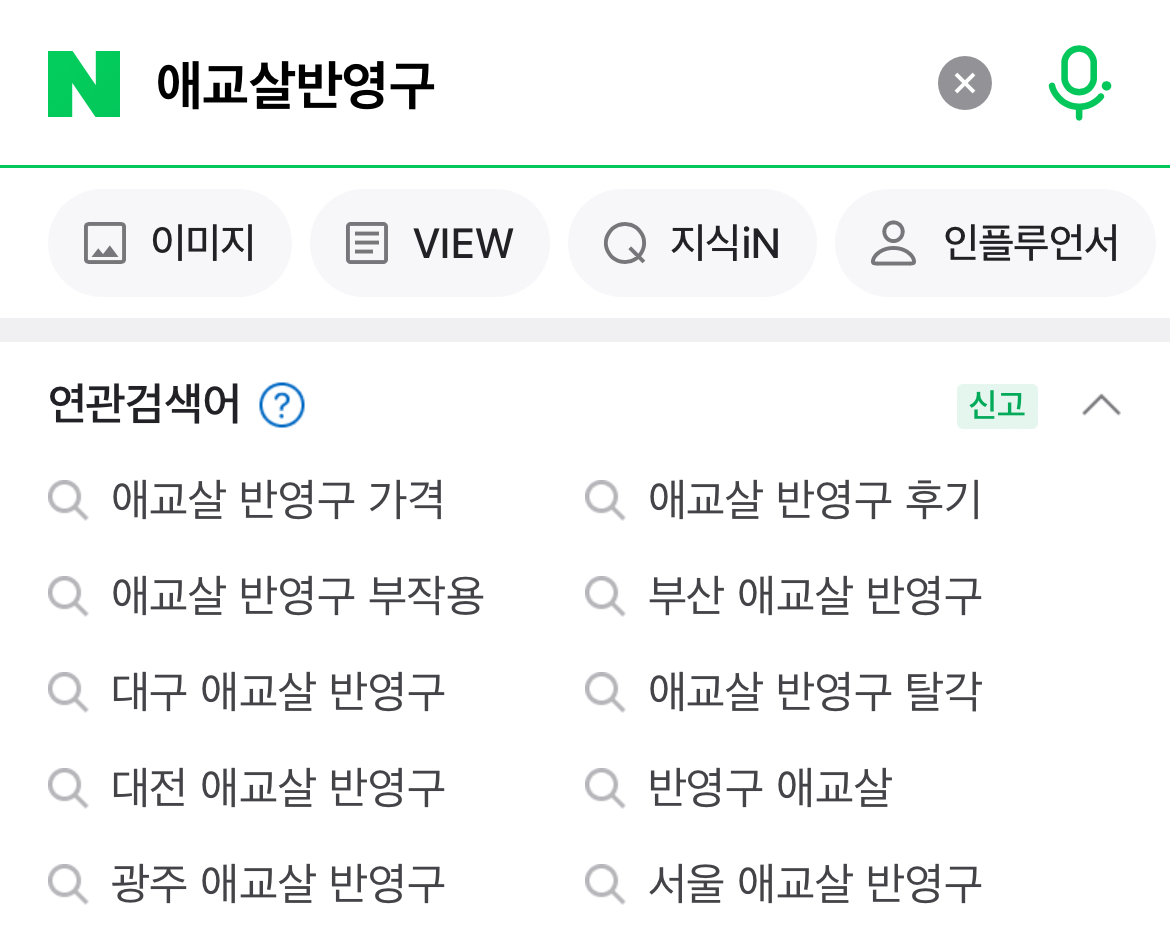Image resolution: width=1170 pixels, height=943 pixels.
Task: Click the 연관검색어 help question mark icon
Action: (282, 406)
